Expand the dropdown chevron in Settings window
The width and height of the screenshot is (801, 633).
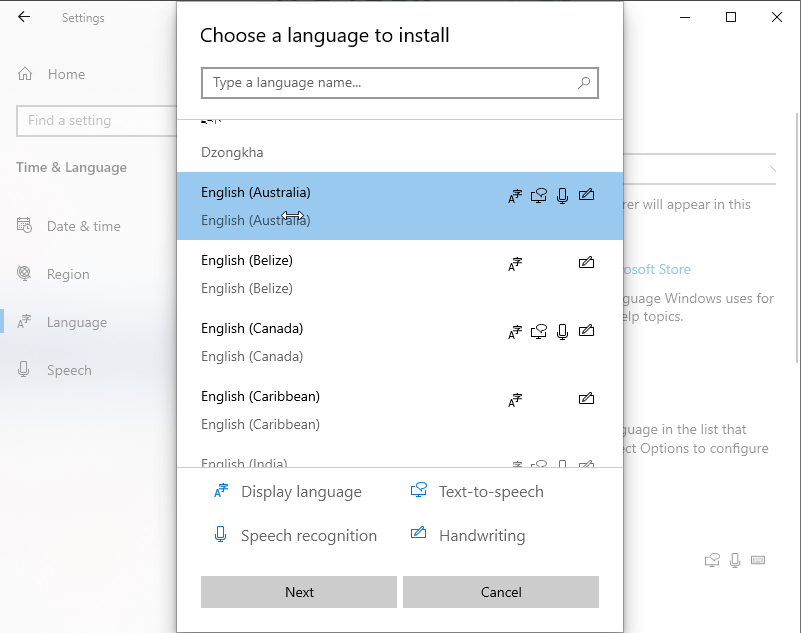[772, 169]
